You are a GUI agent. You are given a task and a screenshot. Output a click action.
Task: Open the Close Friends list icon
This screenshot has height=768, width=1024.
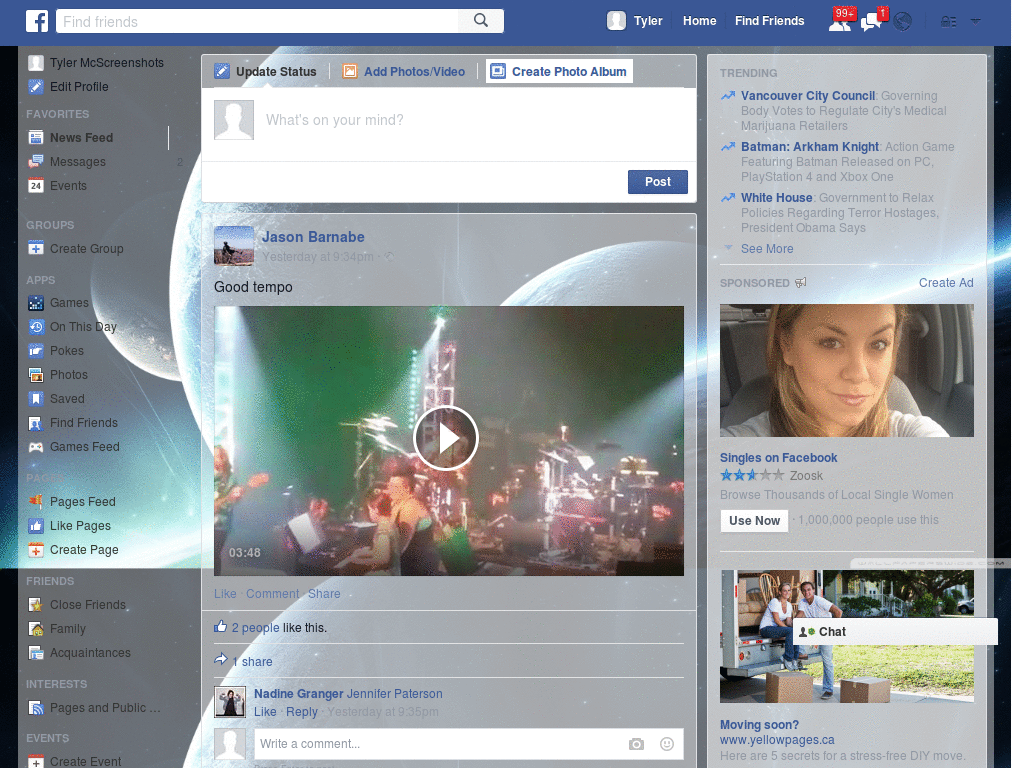pos(36,605)
